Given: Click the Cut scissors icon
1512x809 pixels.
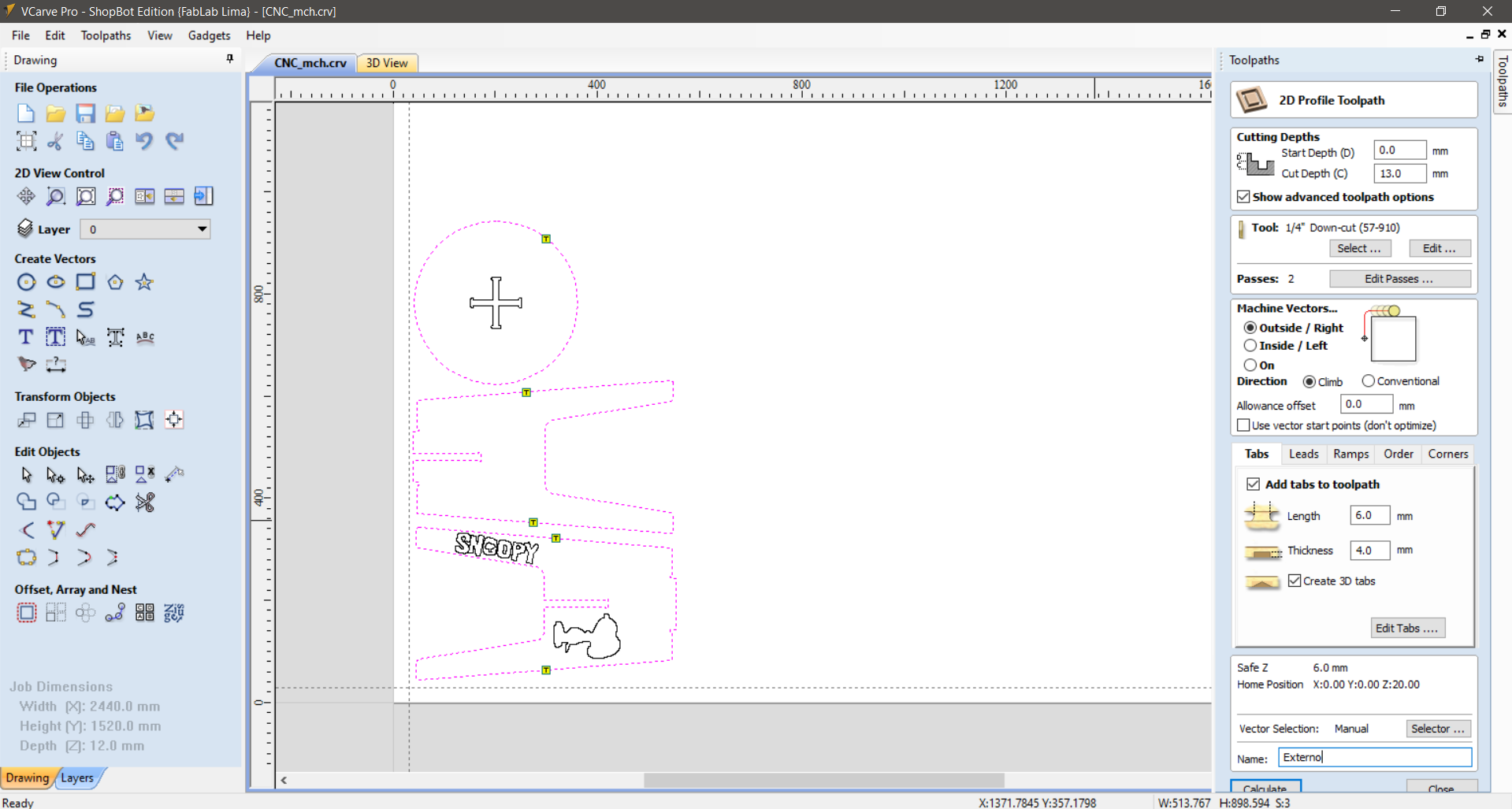Looking at the screenshot, I should tap(55, 141).
